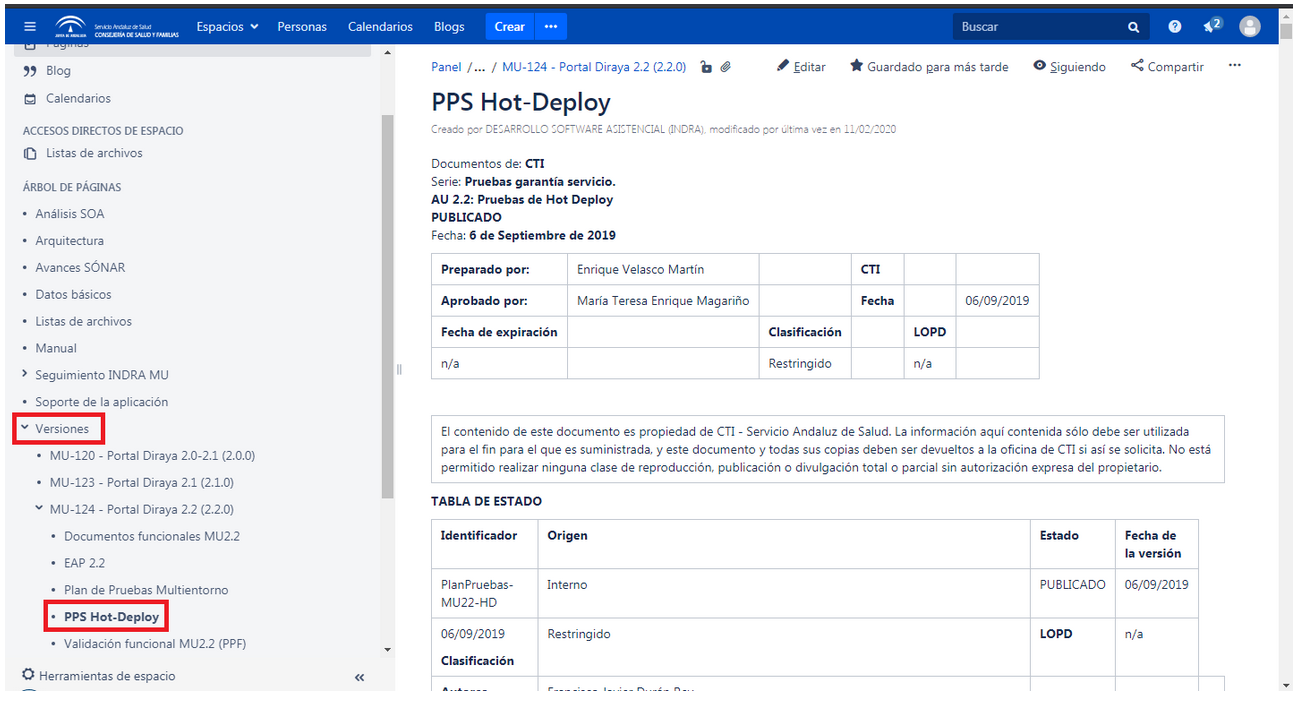Open the Blog sidebar link
Image resolution: width=1300 pixels, height=703 pixels.
[58, 71]
